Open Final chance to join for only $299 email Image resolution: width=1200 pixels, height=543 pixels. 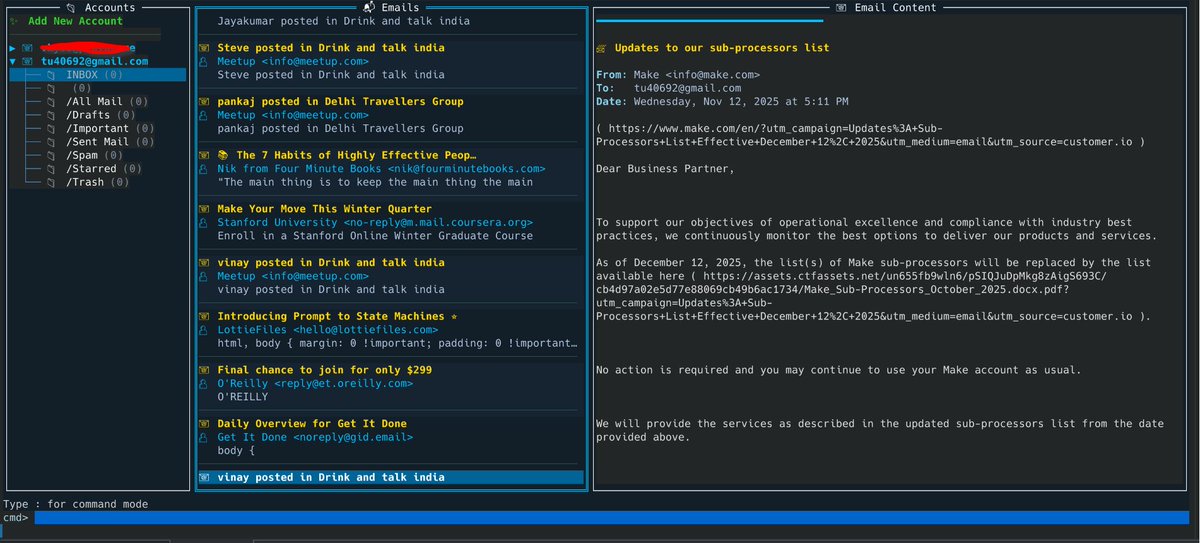[x=324, y=370]
